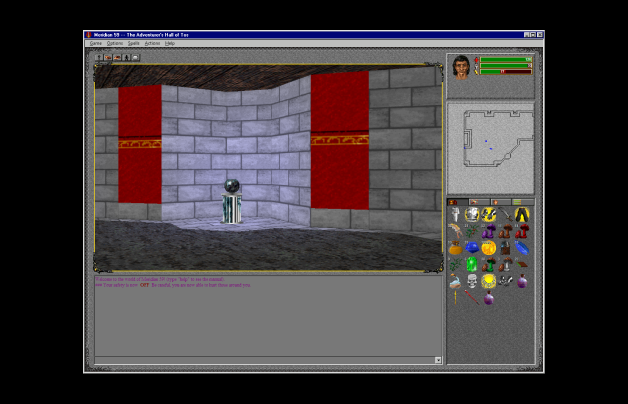
Task: Open the Options menu
Action: point(115,43)
